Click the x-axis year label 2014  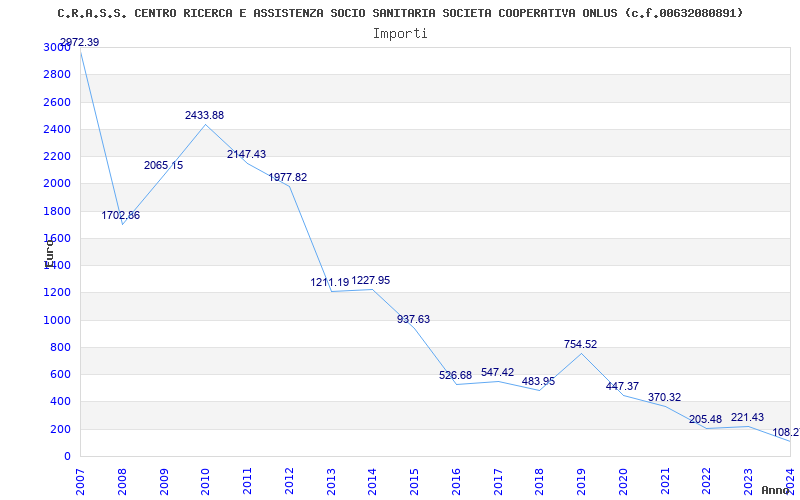click(372, 482)
